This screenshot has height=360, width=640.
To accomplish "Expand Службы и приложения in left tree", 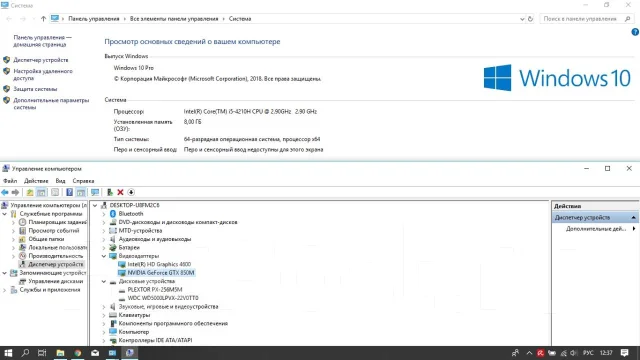I will click(x=4, y=290).
